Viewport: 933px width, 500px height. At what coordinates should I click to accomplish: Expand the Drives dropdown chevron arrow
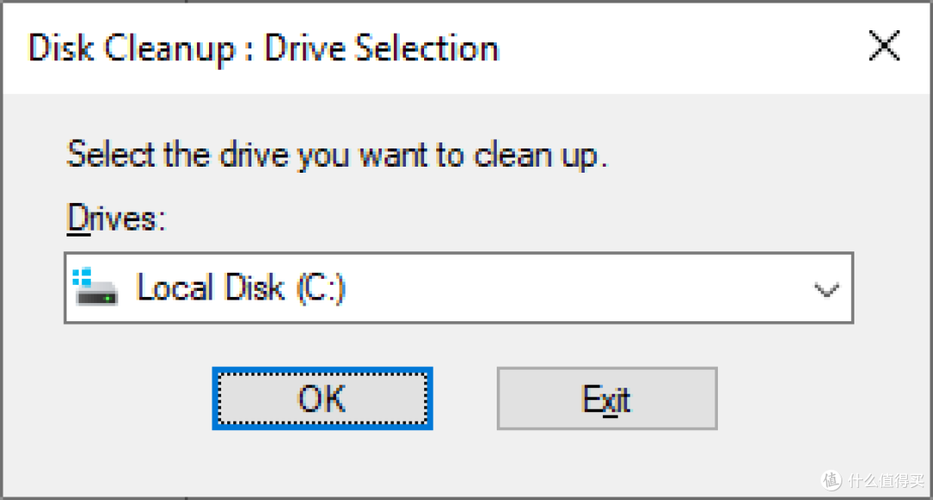click(826, 290)
